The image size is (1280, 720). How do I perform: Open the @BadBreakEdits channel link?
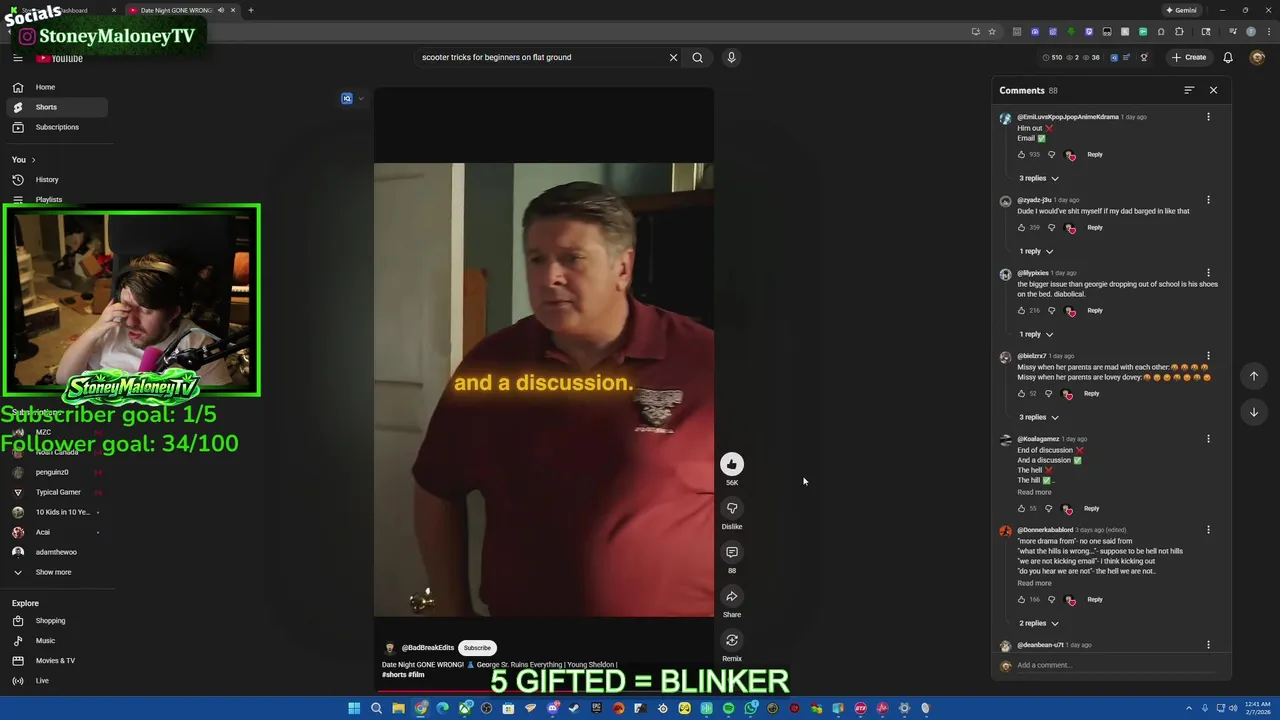coord(428,648)
